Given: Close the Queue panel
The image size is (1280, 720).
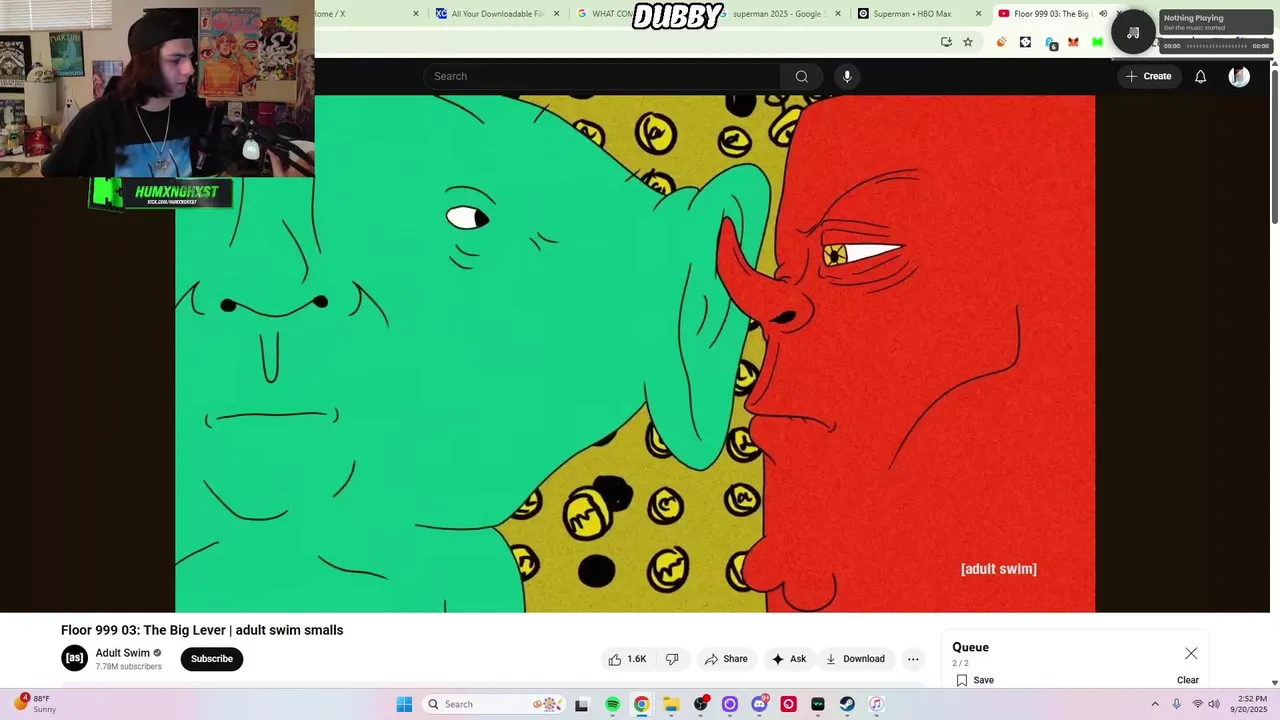Looking at the screenshot, I should (x=1191, y=653).
